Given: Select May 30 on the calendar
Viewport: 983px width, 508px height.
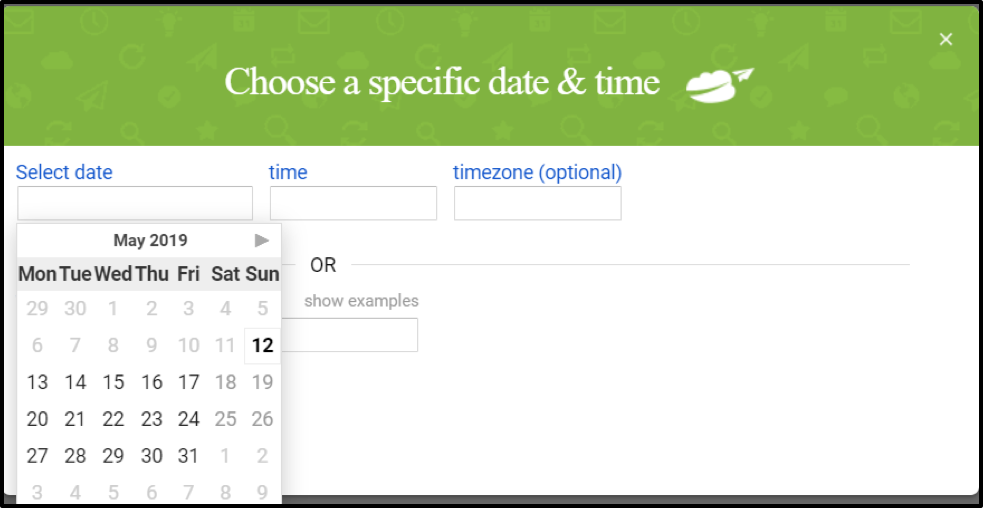Looking at the screenshot, I should coord(151,456).
